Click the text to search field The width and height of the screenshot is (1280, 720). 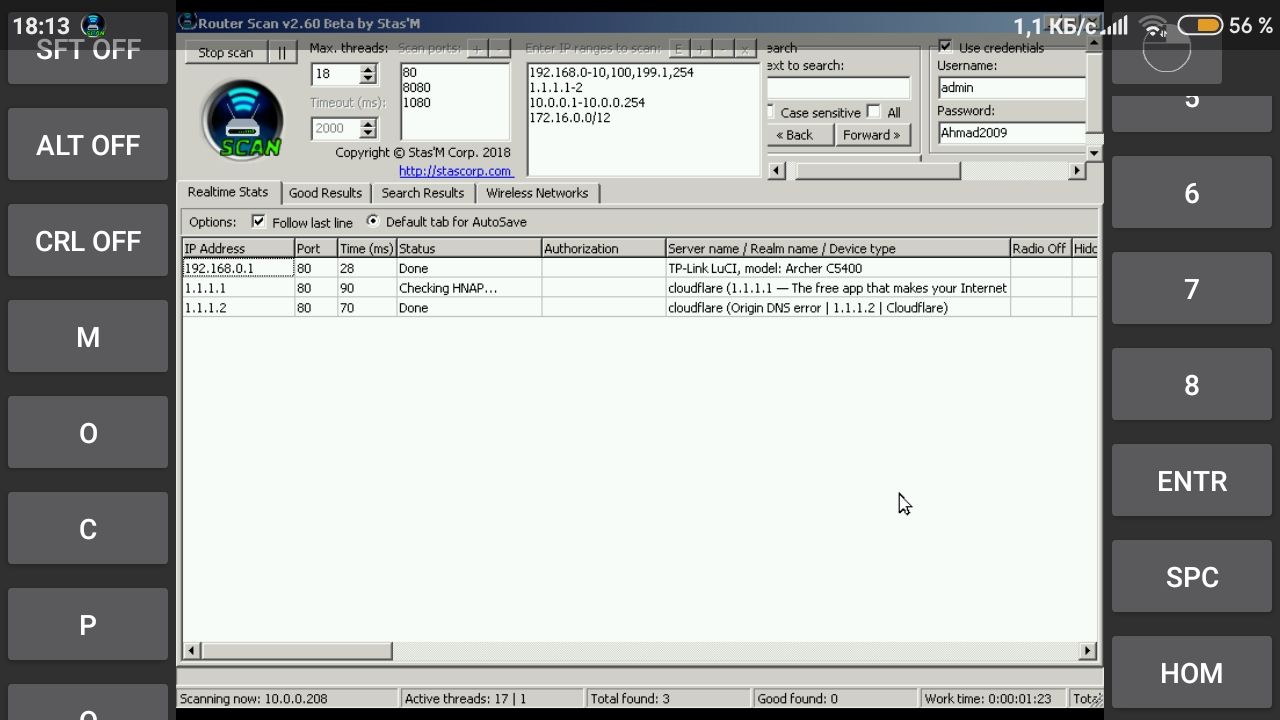[x=838, y=87]
